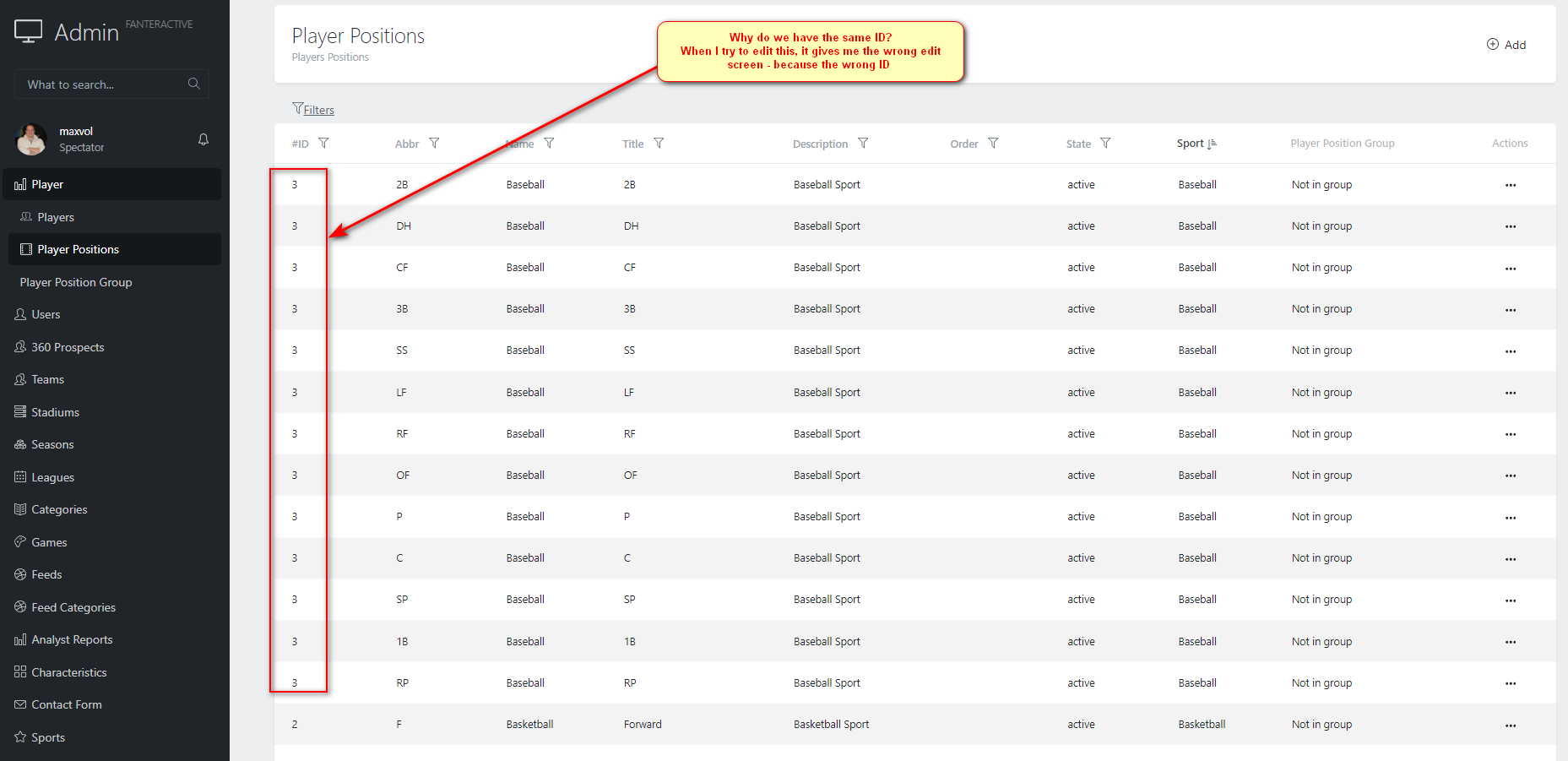Sort by the Sport column
Image resolution: width=1568 pixels, height=761 pixels.
point(1196,144)
